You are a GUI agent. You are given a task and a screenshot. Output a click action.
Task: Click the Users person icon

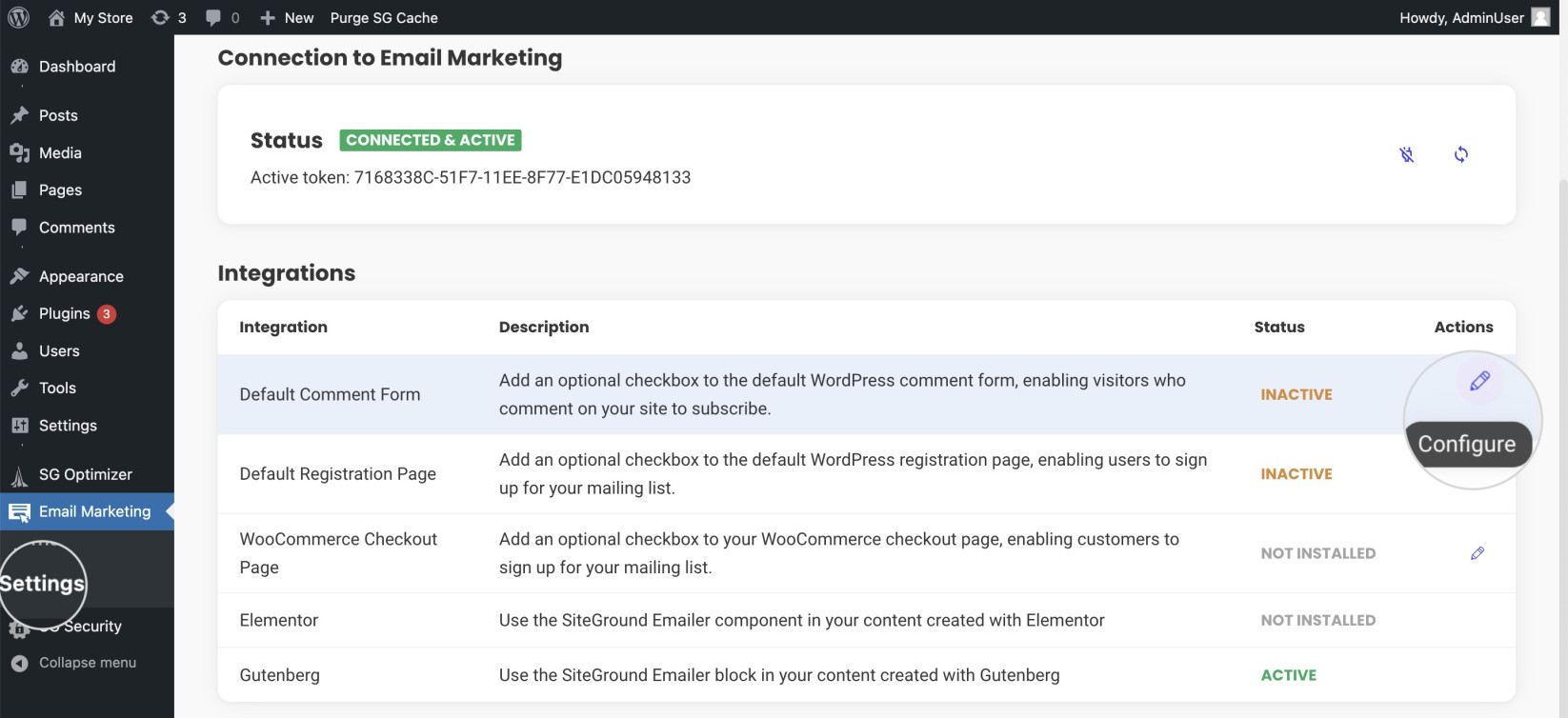pos(19,350)
